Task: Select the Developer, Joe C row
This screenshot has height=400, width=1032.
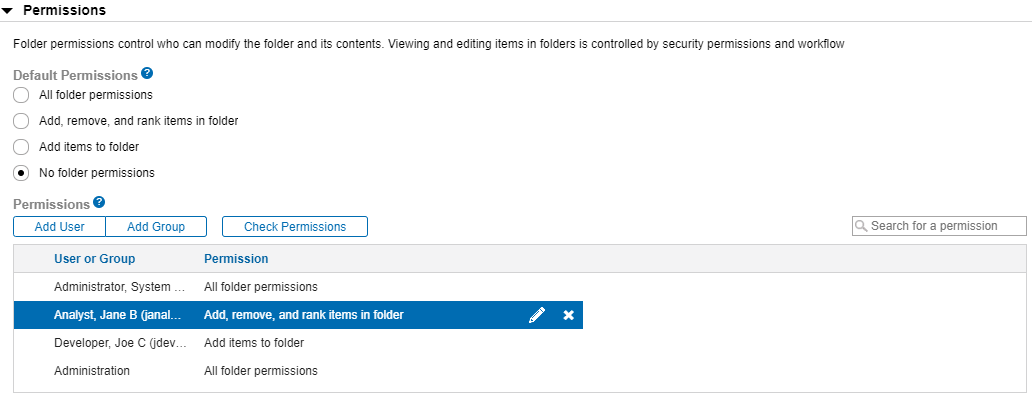Action: pos(119,343)
